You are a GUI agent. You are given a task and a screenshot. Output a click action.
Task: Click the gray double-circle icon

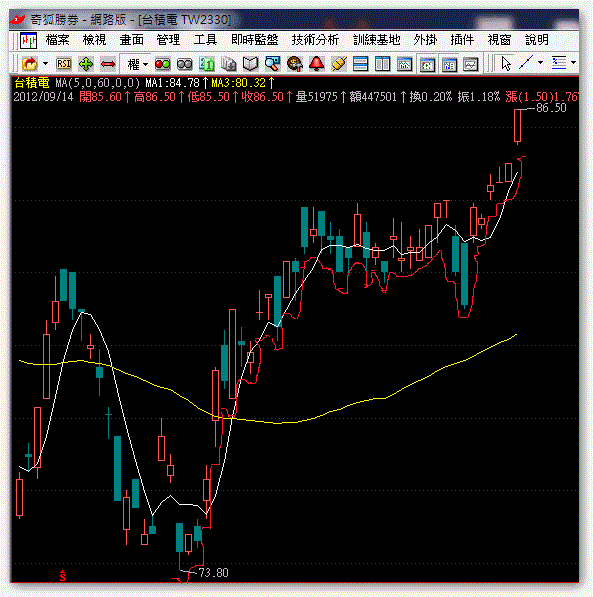(x=185, y=64)
